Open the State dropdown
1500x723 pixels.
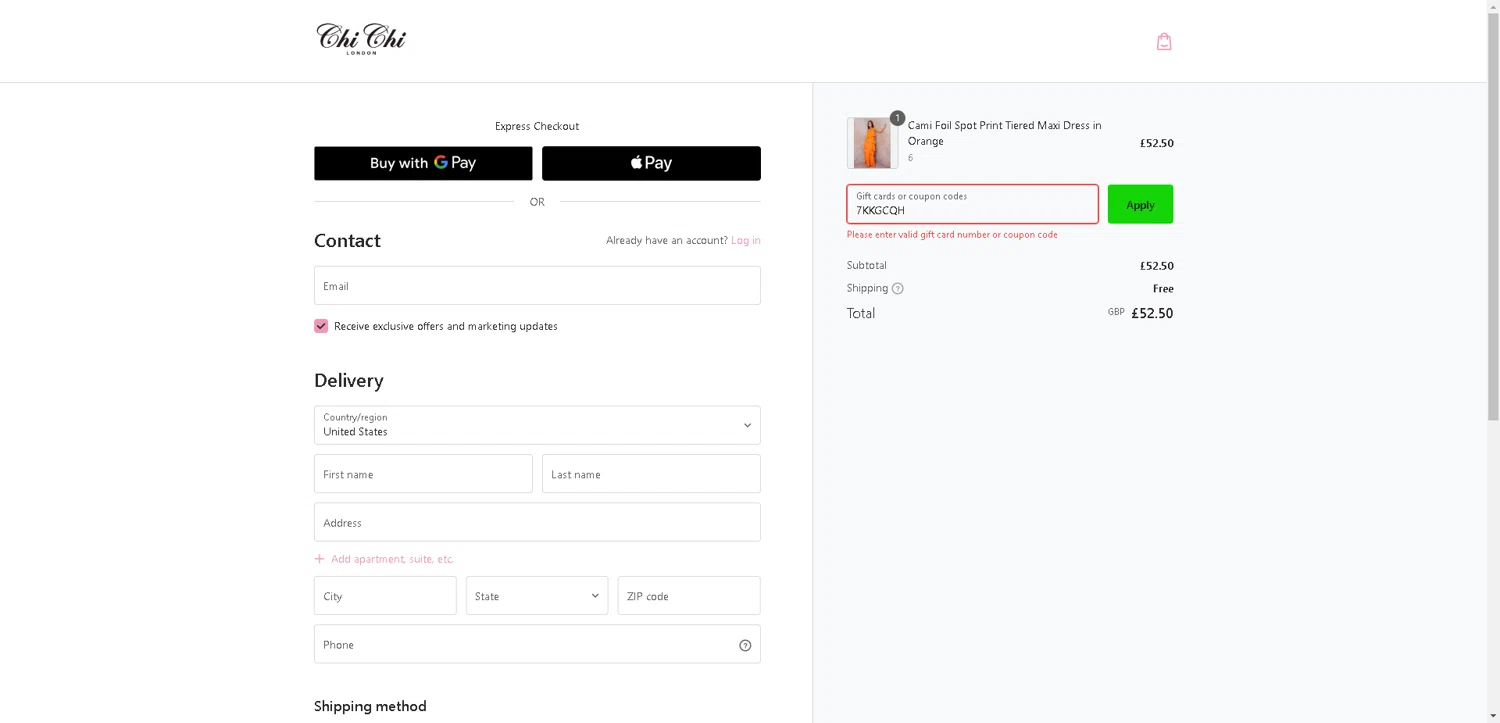point(537,596)
